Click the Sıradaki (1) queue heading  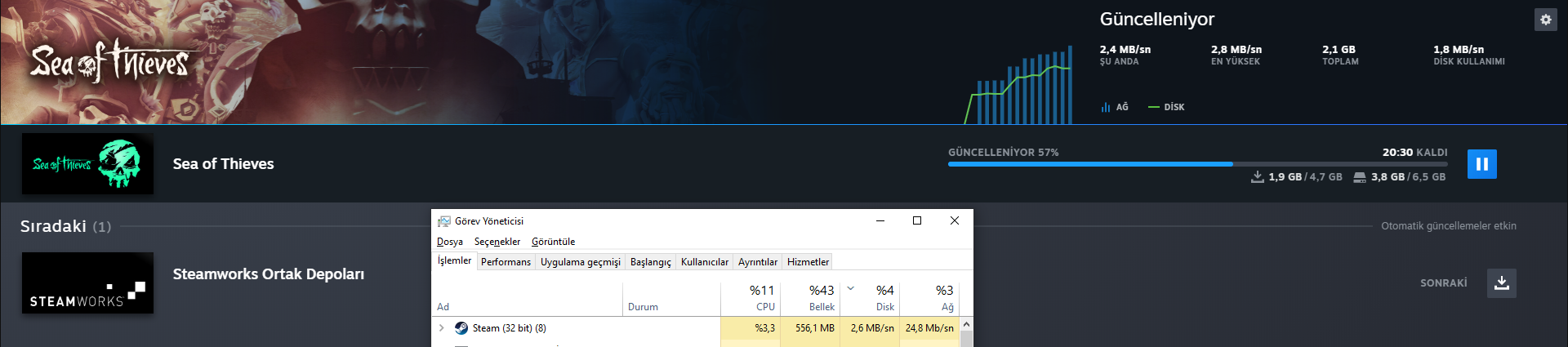(65, 226)
